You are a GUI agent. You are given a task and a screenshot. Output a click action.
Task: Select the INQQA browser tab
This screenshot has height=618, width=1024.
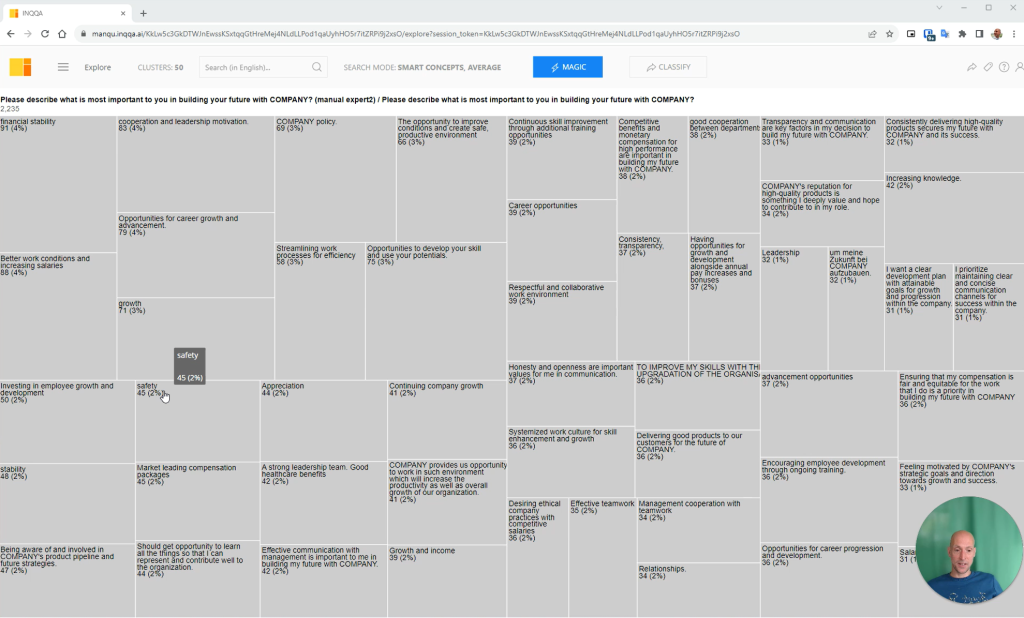tap(66, 13)
